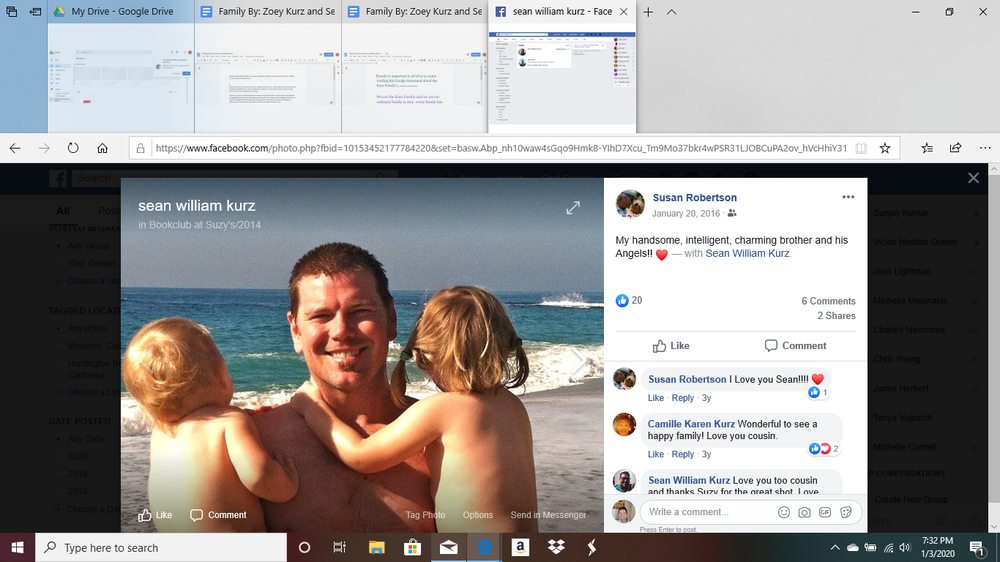Like the photo using the overlay Like button
This screenshot has height=562, width=1000.
(155, 515)
